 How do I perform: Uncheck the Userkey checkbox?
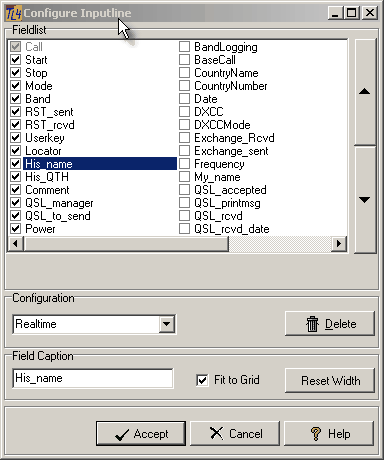pos(16,138)
